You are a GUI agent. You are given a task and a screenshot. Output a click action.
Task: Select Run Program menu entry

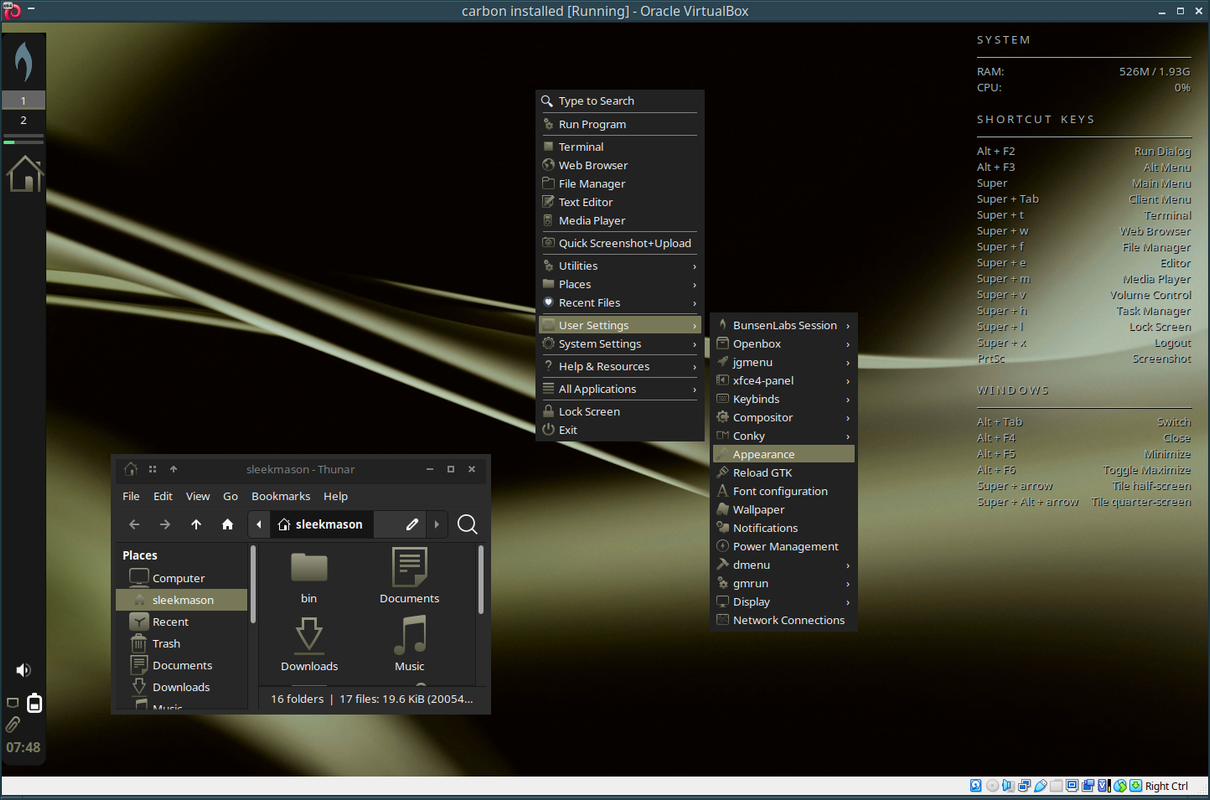[x=619, y=125]
